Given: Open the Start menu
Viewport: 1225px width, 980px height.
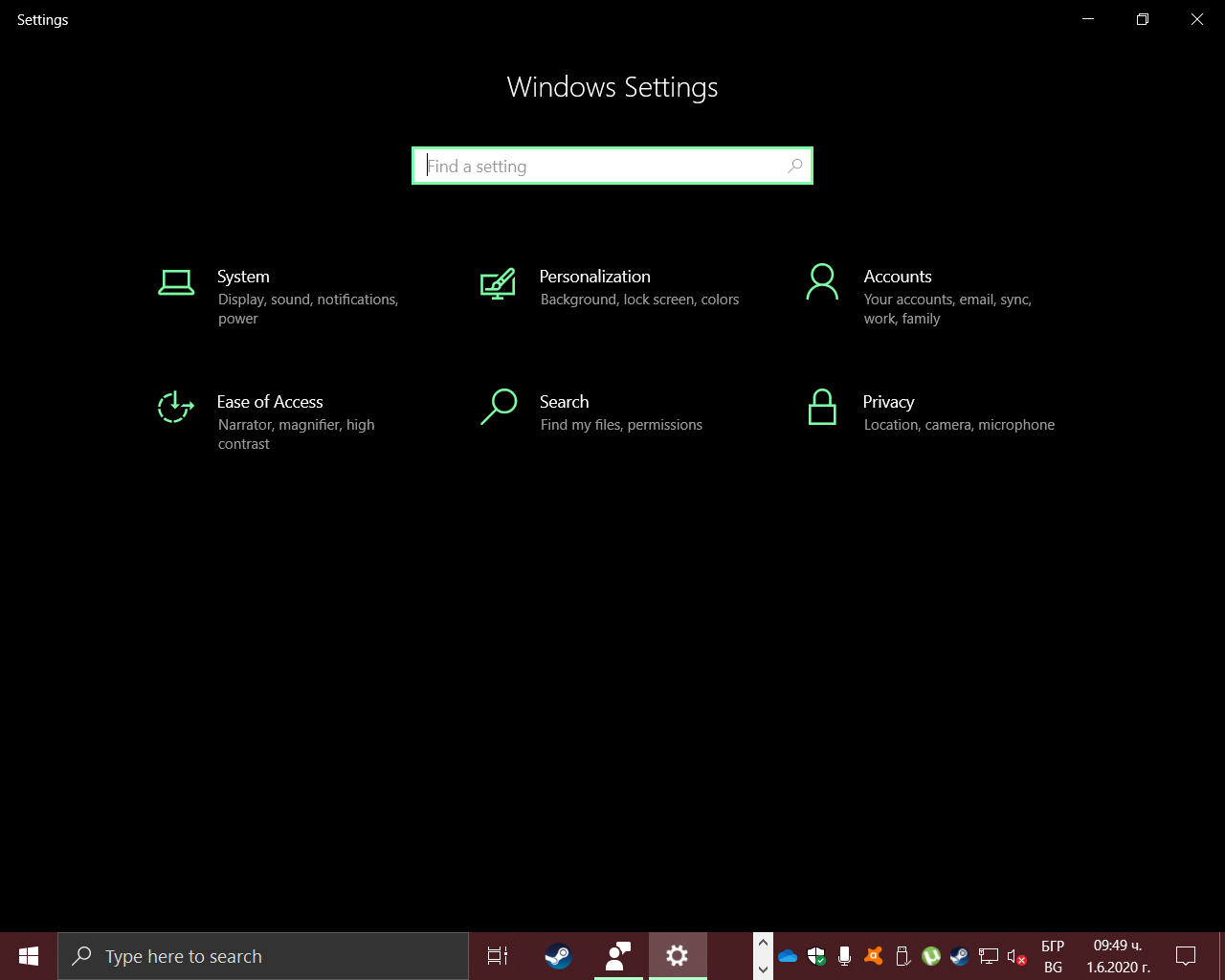Looking at the screenshot, I should point(29,956).
